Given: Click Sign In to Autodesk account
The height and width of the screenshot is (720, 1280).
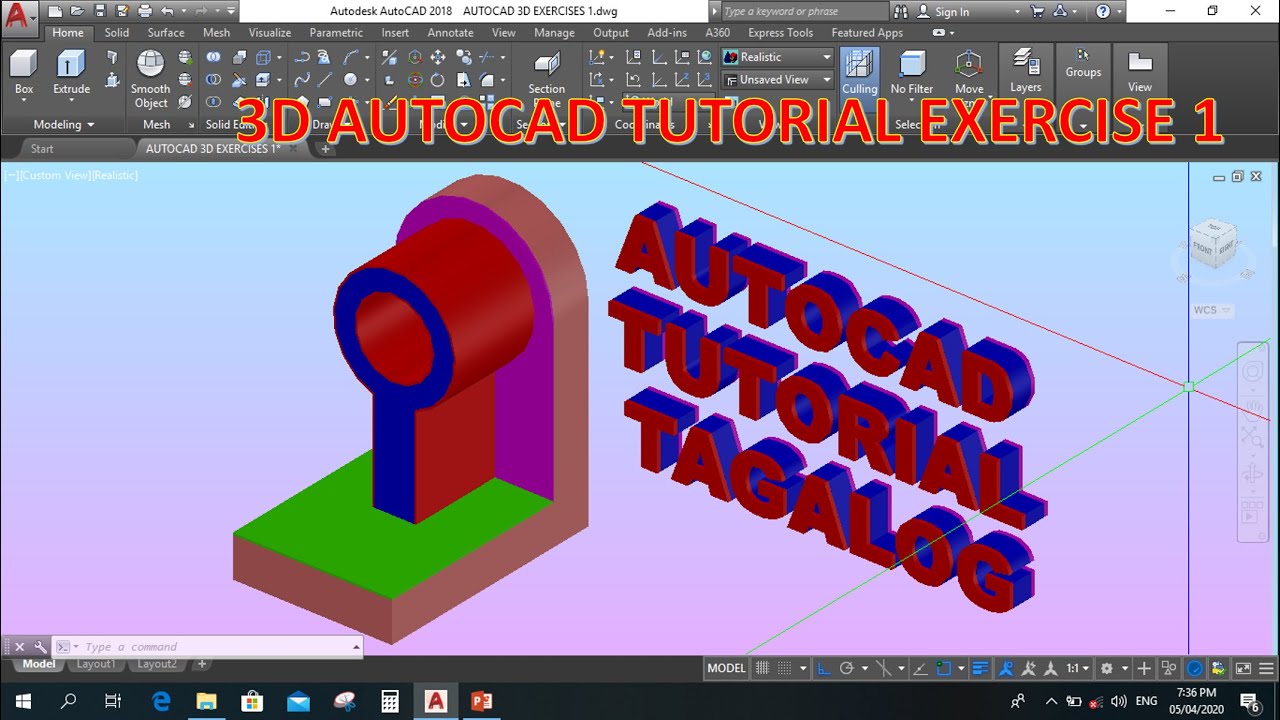Looking at the screenshot, I should 951,12.
